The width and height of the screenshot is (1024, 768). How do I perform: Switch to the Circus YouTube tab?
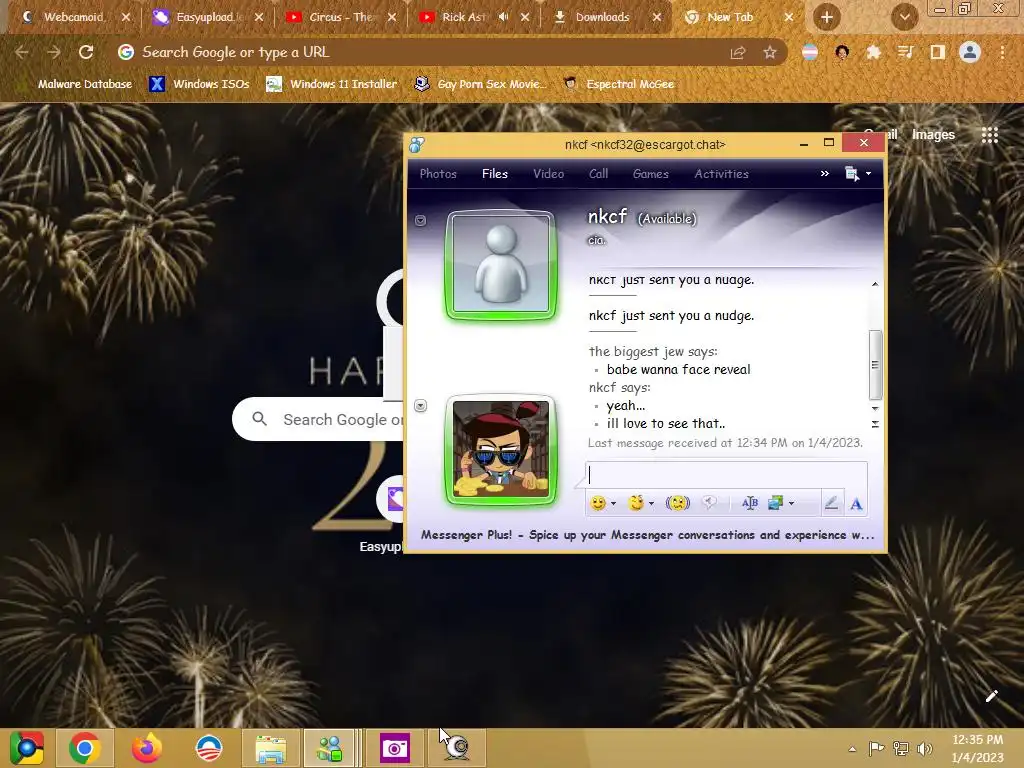342,17
